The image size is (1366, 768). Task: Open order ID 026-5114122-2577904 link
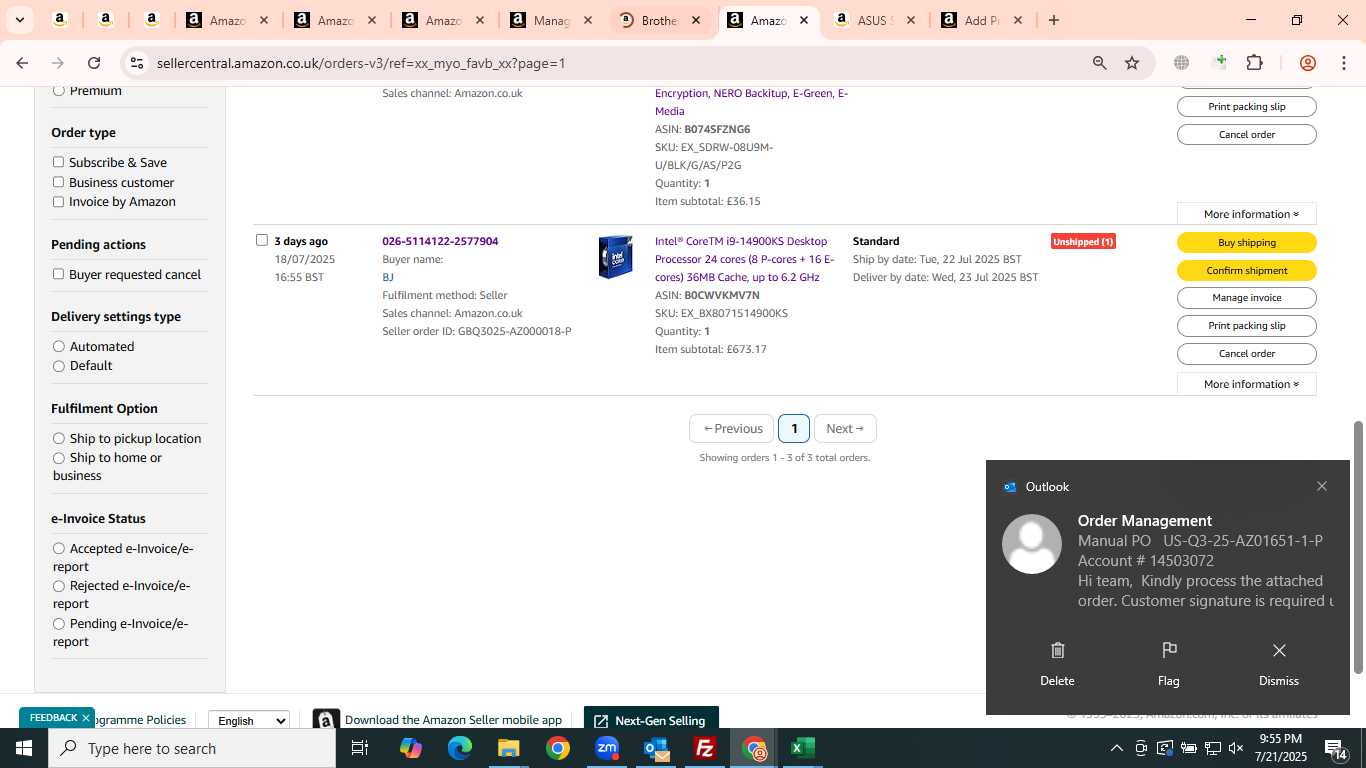pos(440,241)
